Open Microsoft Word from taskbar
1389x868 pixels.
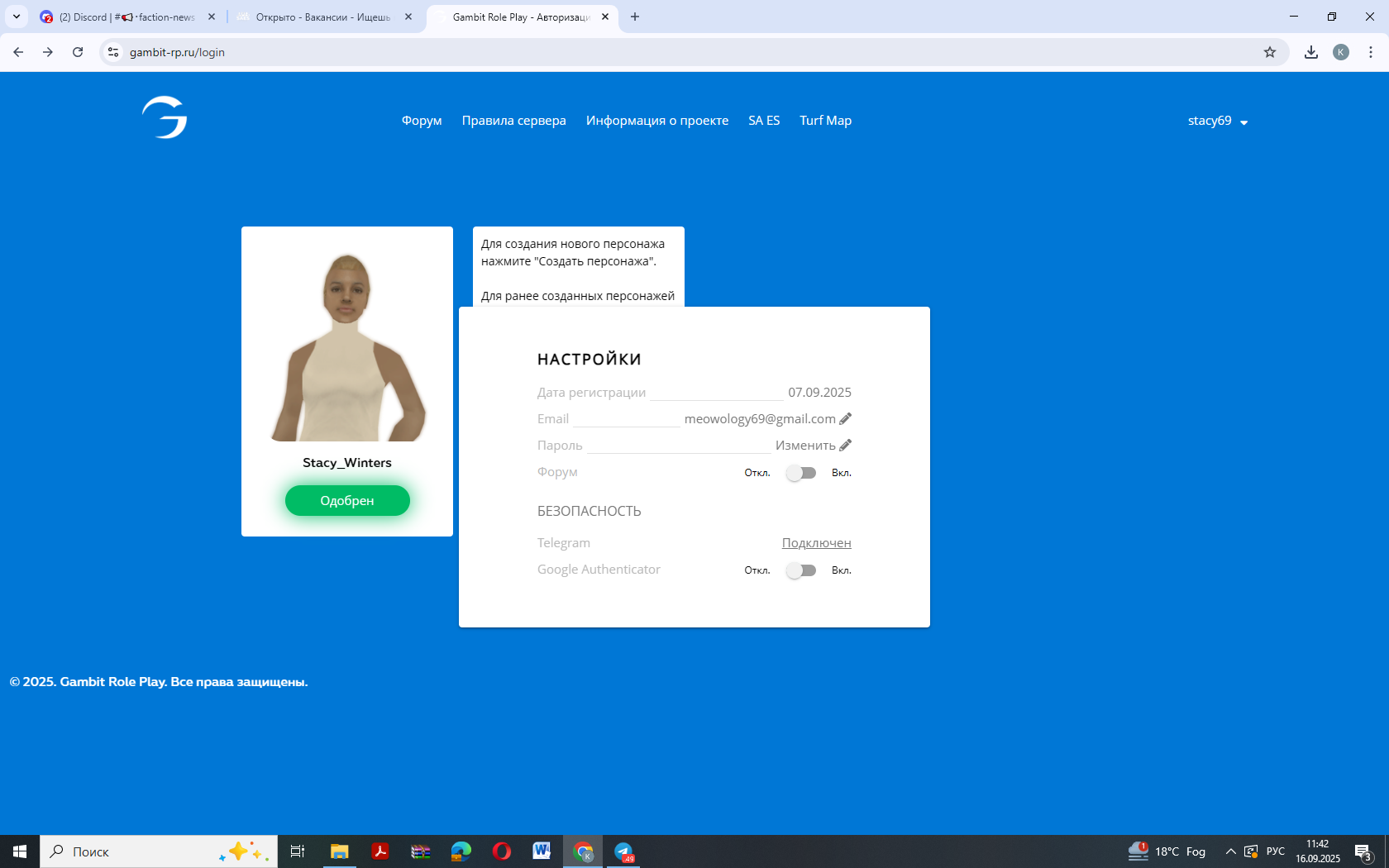(x=542, y=851)
